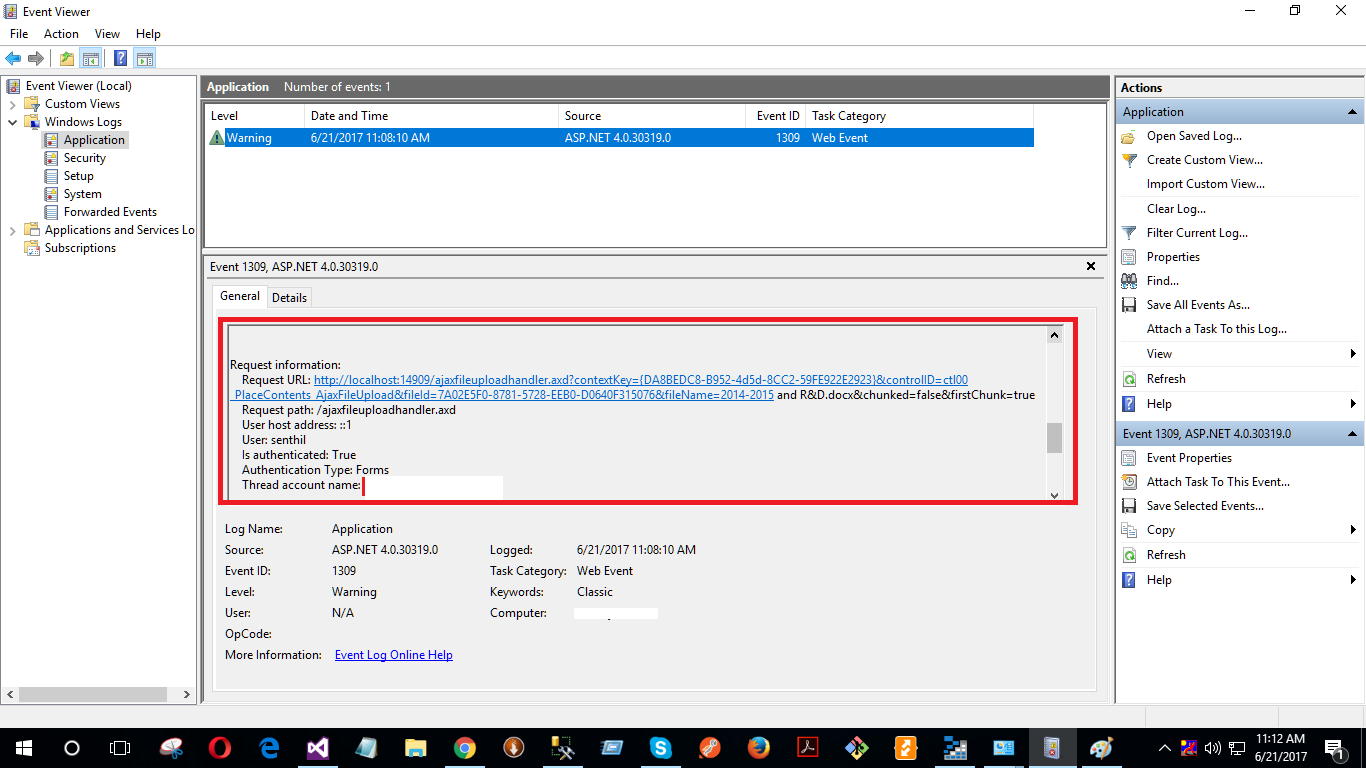Image resolution: width=1366 pixels, height=768 pixels.
Task: Select the Security log in the tree
Action: coord(85,157)
